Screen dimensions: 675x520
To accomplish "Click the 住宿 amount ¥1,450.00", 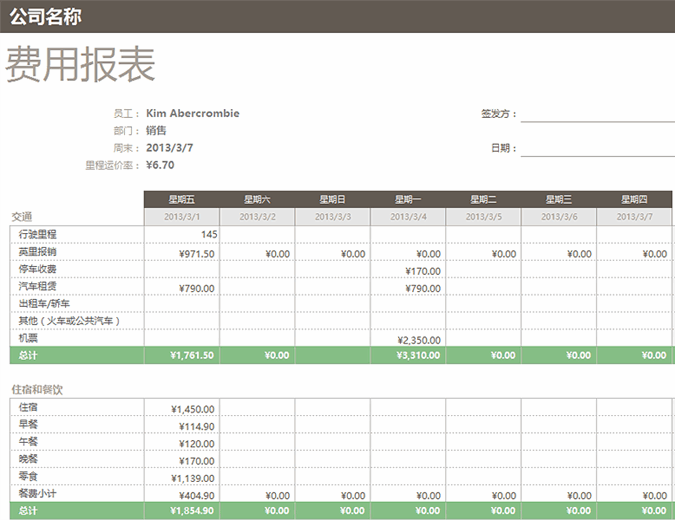I will pos(181,409).
